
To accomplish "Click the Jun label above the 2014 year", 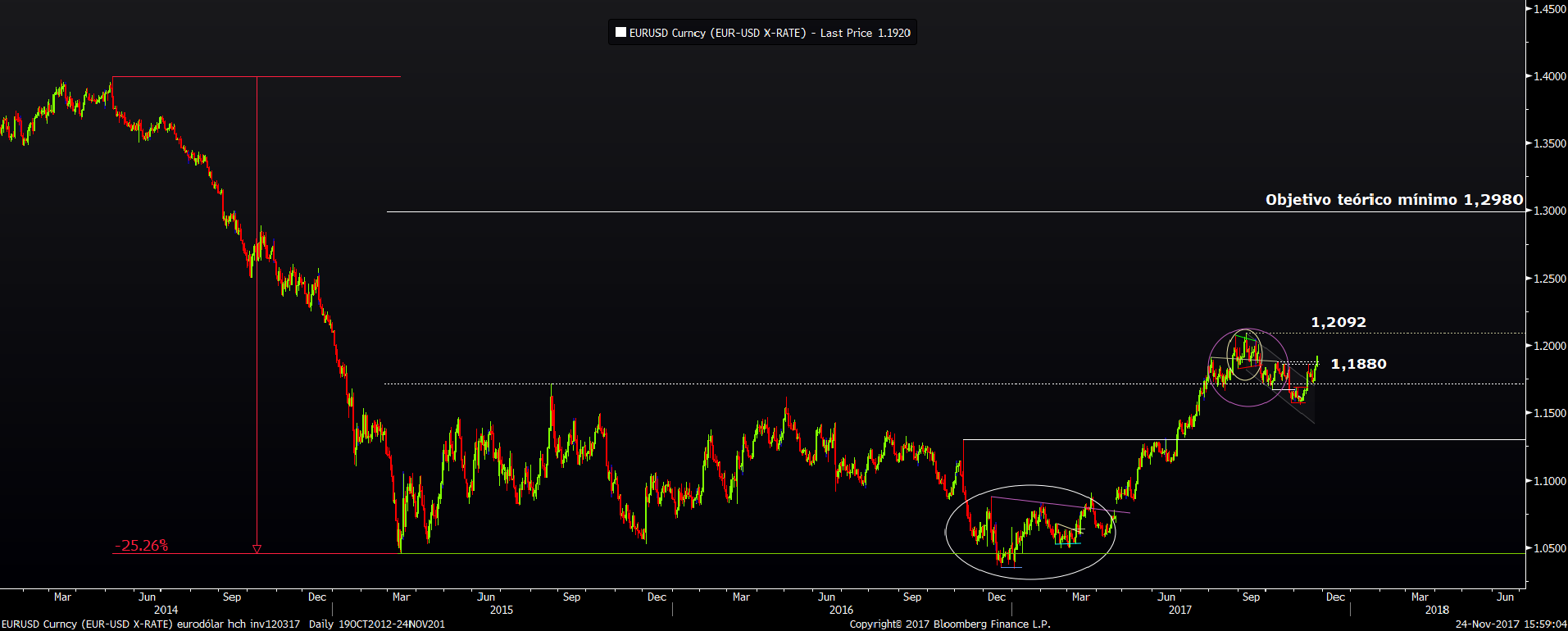I will click(x=147, y=597).
